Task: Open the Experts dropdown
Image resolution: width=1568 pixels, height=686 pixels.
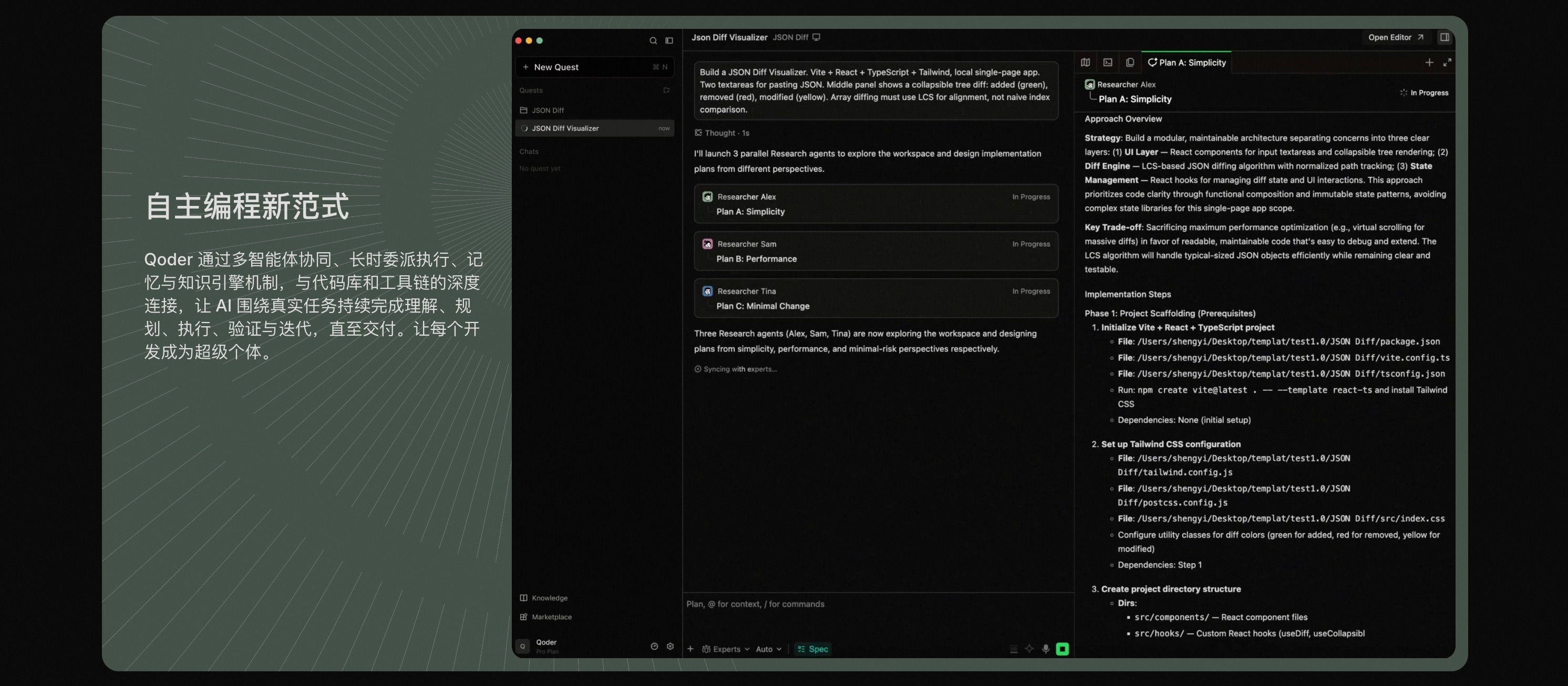Action: tap(726, 649)
